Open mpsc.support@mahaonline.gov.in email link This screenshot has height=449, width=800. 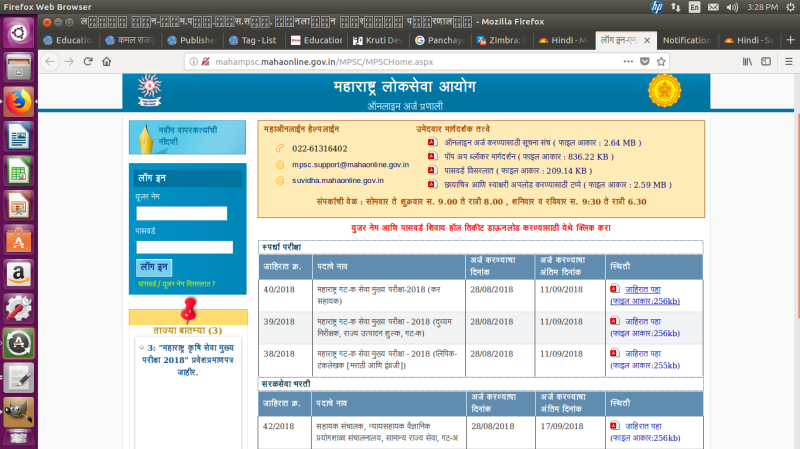coord(351,165)
